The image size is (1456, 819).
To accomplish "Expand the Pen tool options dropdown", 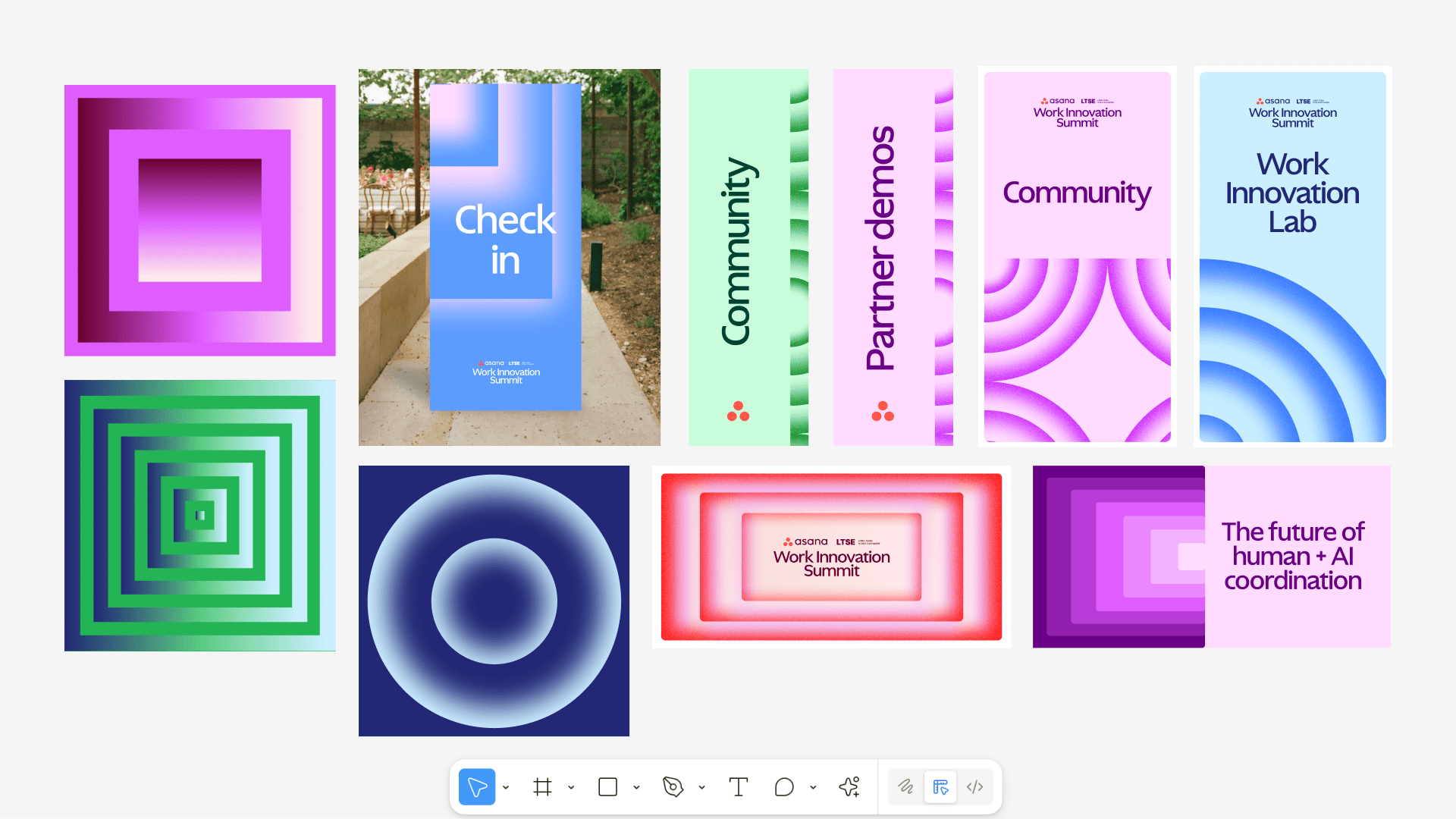I will click(701, 788).
